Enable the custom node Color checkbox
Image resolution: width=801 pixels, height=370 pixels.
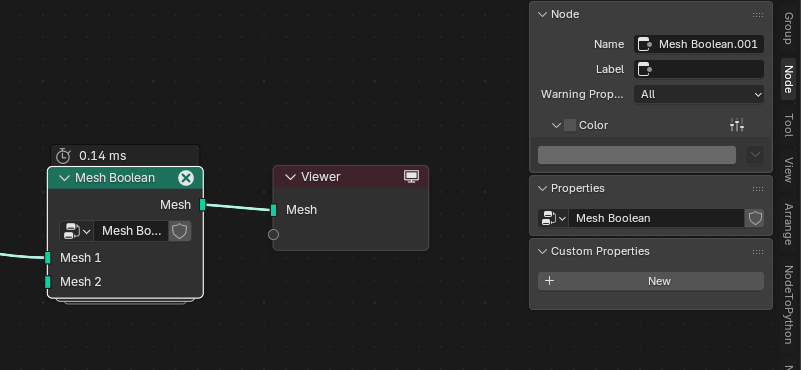[x=570, y=125]
